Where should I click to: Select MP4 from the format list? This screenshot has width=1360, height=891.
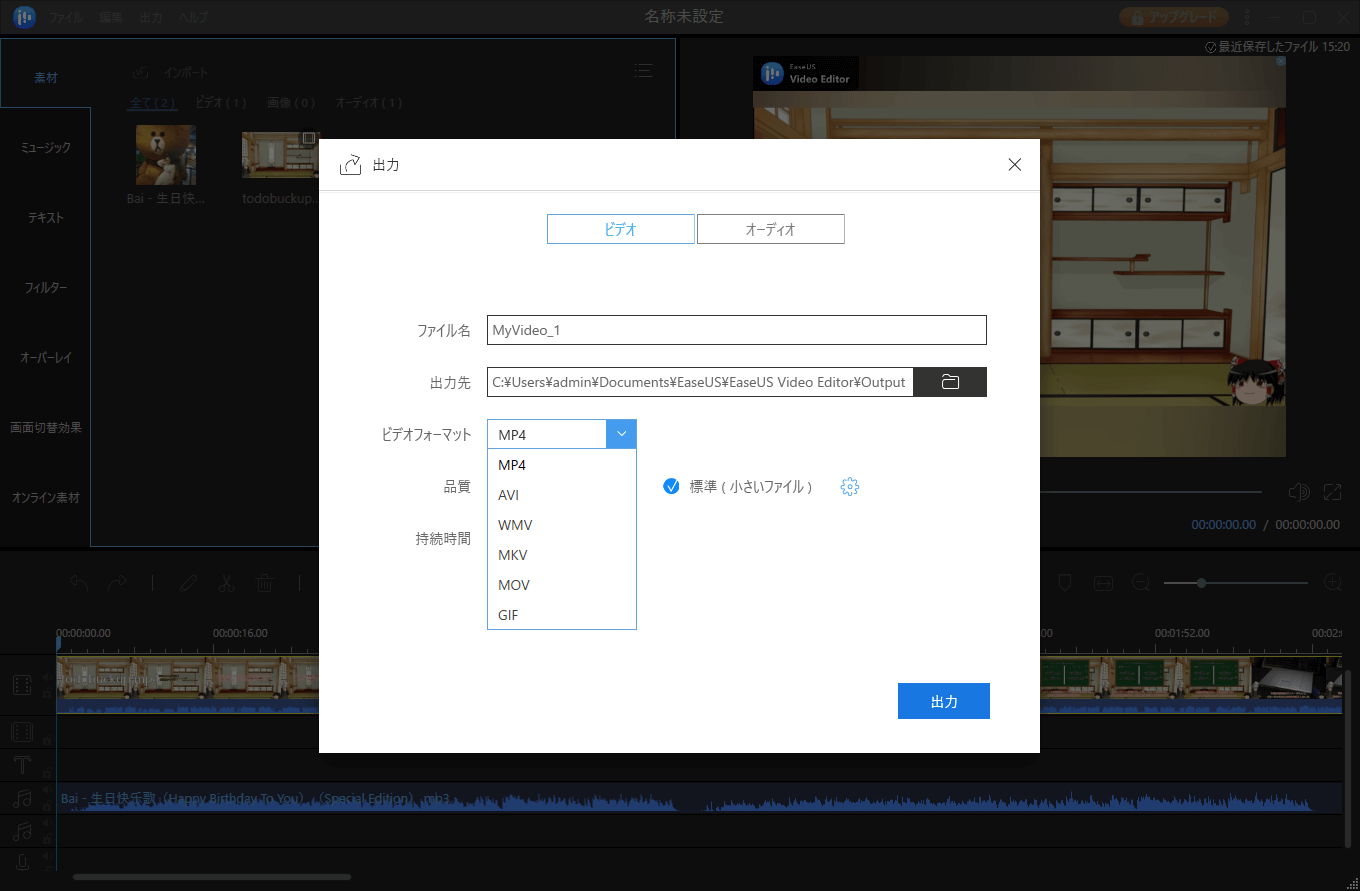(x=561, y=465)
